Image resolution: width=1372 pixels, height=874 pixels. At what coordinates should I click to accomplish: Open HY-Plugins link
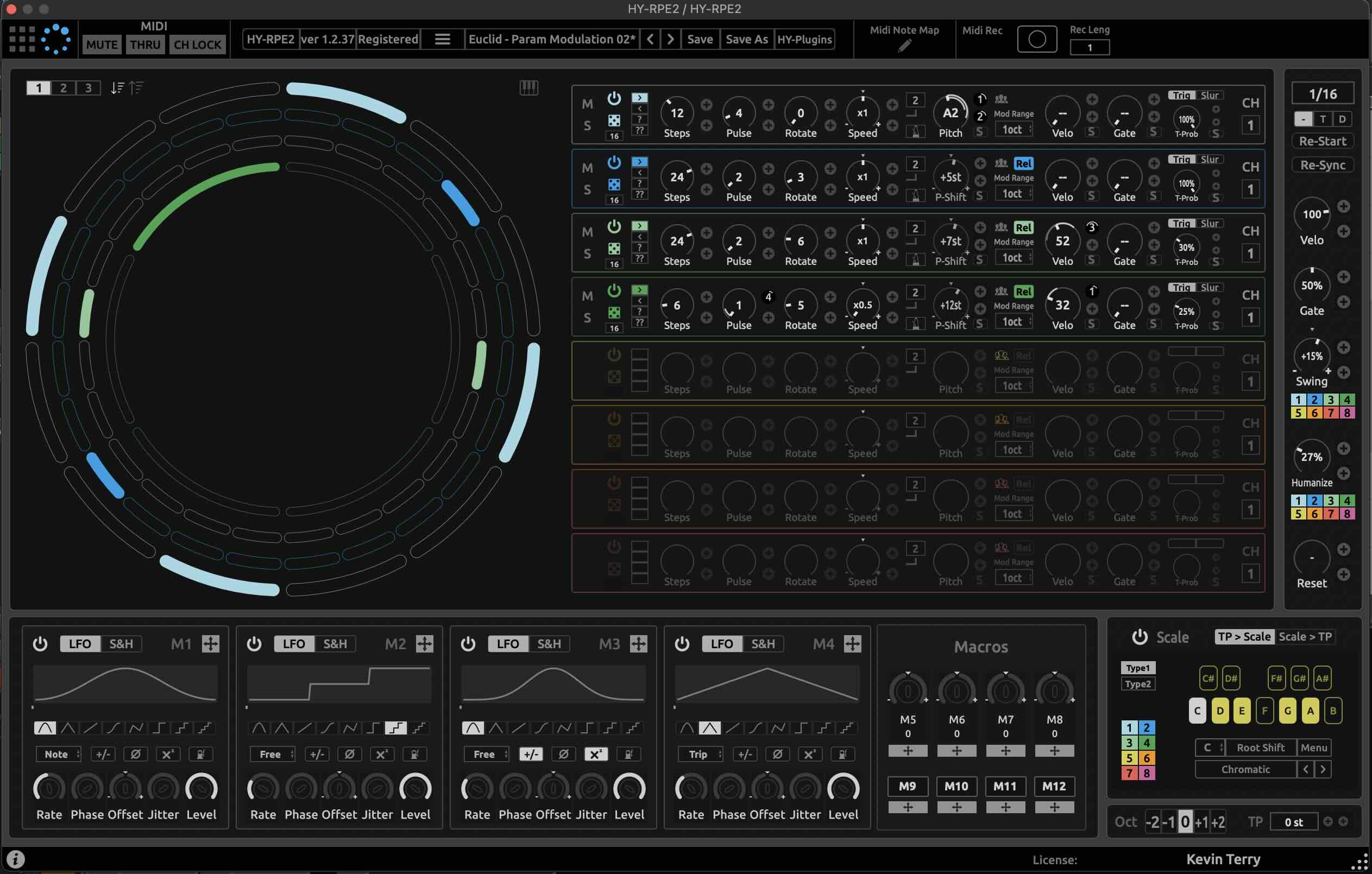click(804, 39)
